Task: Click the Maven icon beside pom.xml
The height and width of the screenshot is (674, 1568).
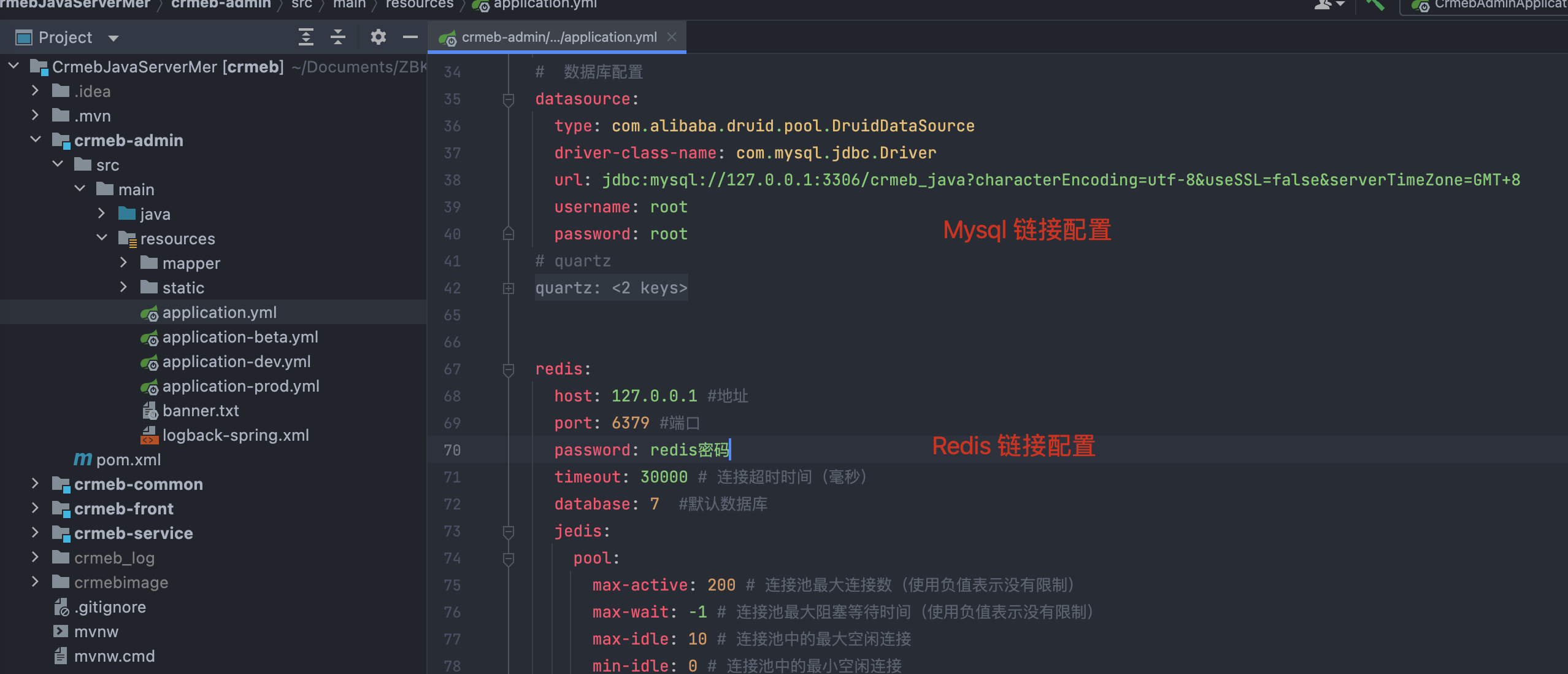Action: tap(82, 459)
